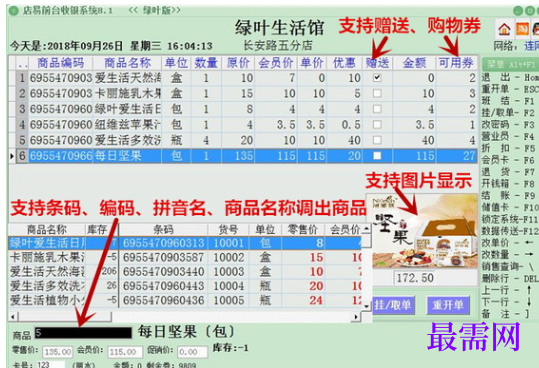Image resolution: width=539 pixels, height=368 pixels.
Task: Click the 会员价 header in cart table
Action: [276, 63]
